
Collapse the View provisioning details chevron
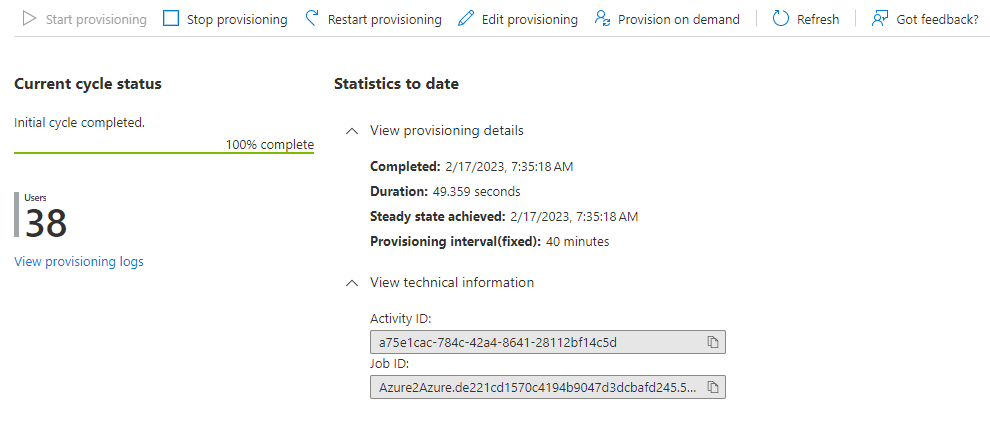point(351,131)
